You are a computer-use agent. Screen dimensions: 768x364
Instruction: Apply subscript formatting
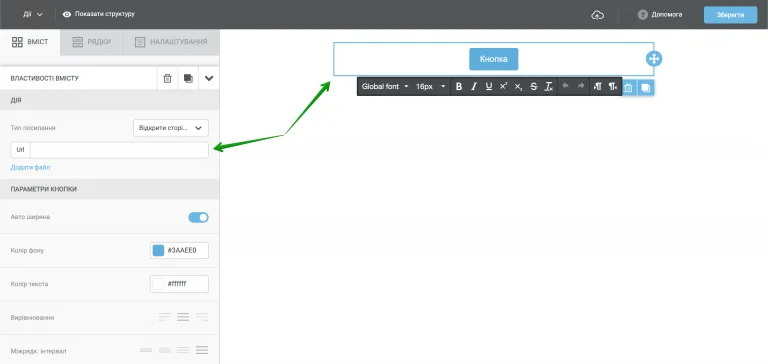518,87
